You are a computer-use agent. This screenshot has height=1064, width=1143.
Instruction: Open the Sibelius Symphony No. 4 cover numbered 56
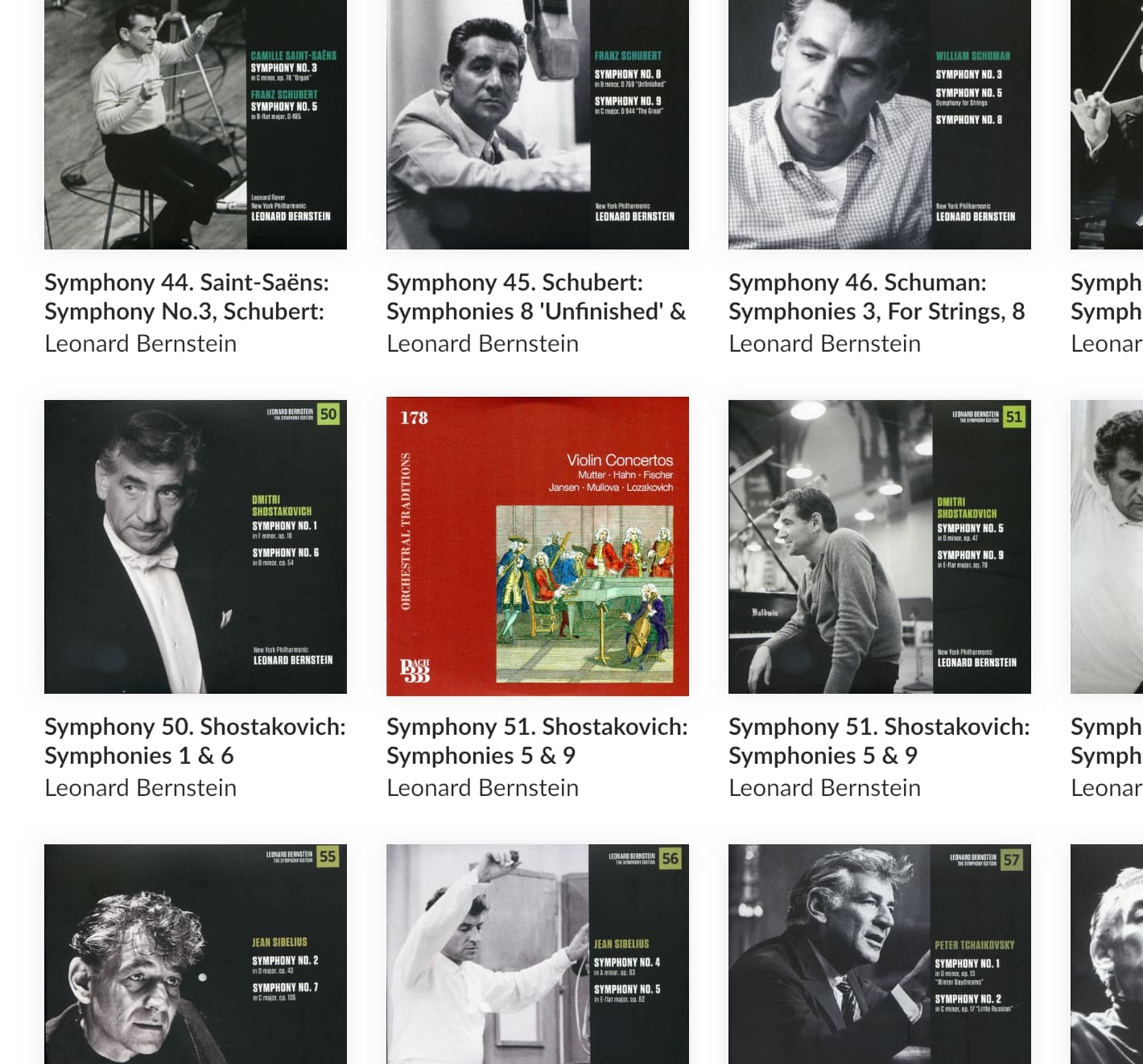coord(538,954)
